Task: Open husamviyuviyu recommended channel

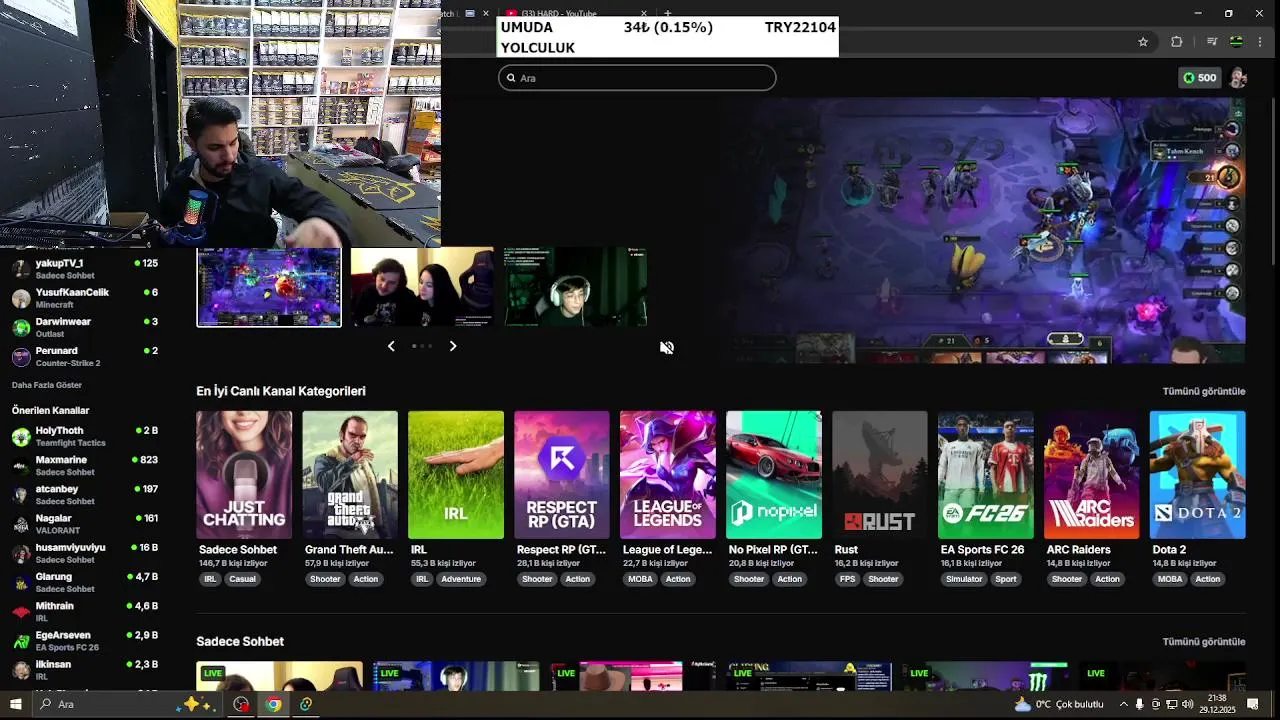Action: [x=85, y=553]
